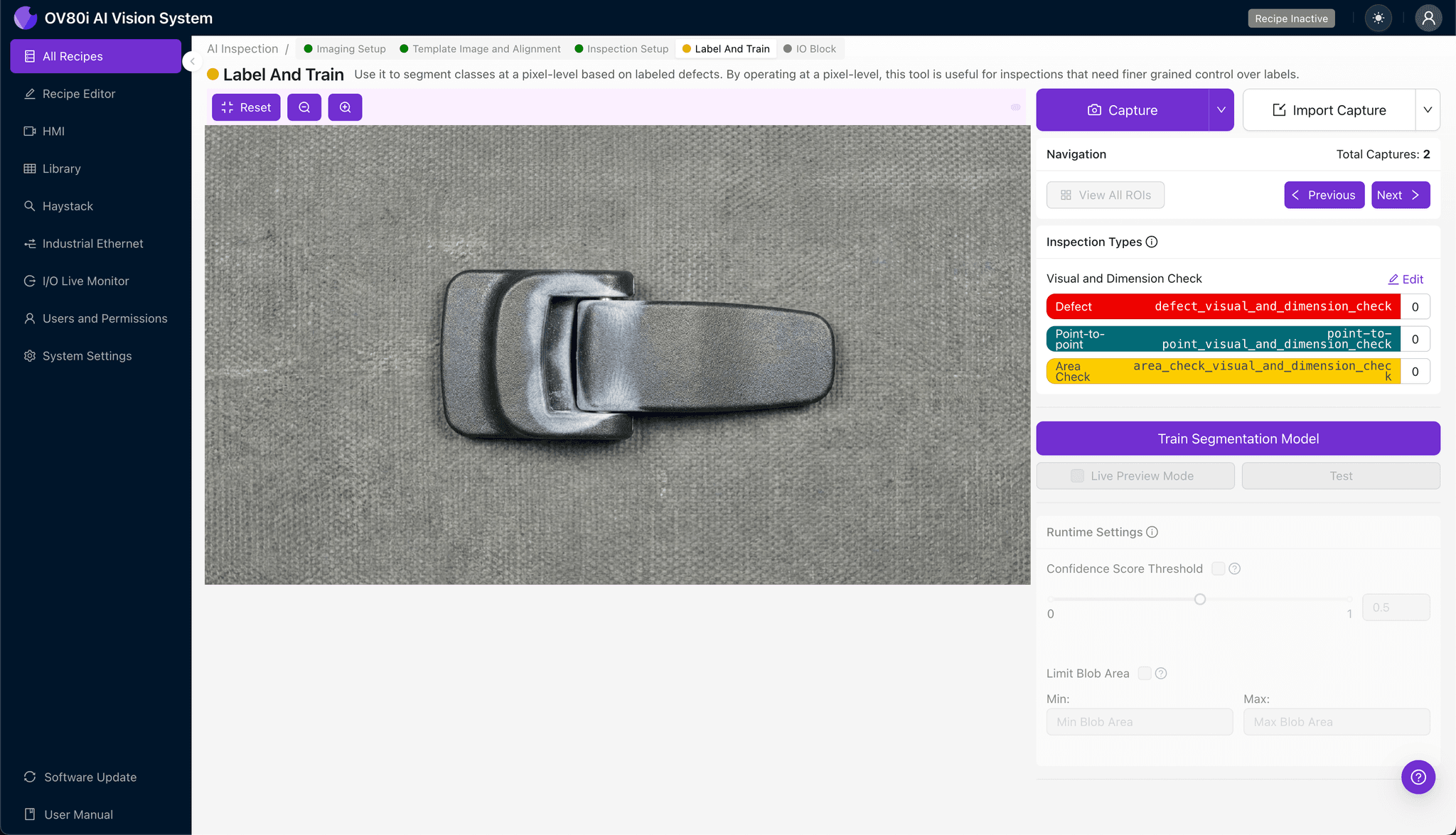Click the OV80i logo icon
The image size is (1456, 835).
26,18
